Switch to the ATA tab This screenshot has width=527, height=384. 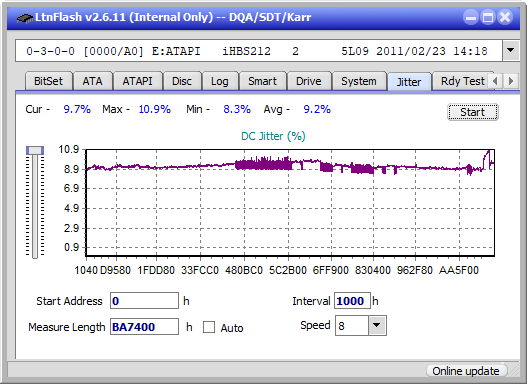click(x=92, y=81)
